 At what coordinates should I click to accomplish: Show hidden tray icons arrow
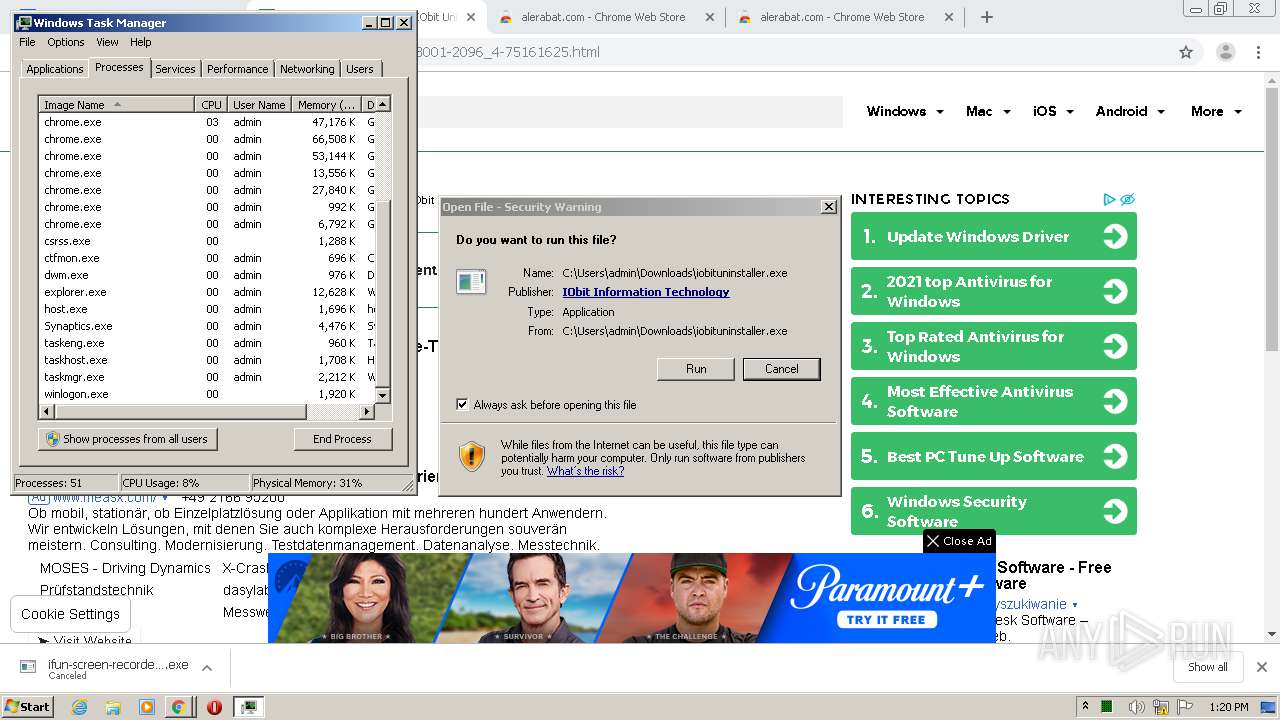tap(1085, 707)
